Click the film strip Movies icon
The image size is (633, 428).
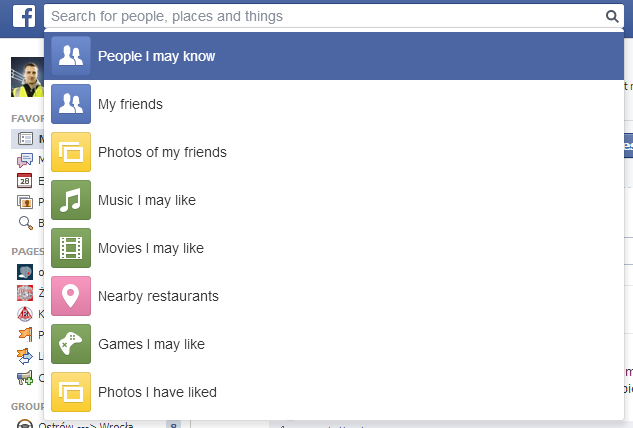(x=71, y=248)
